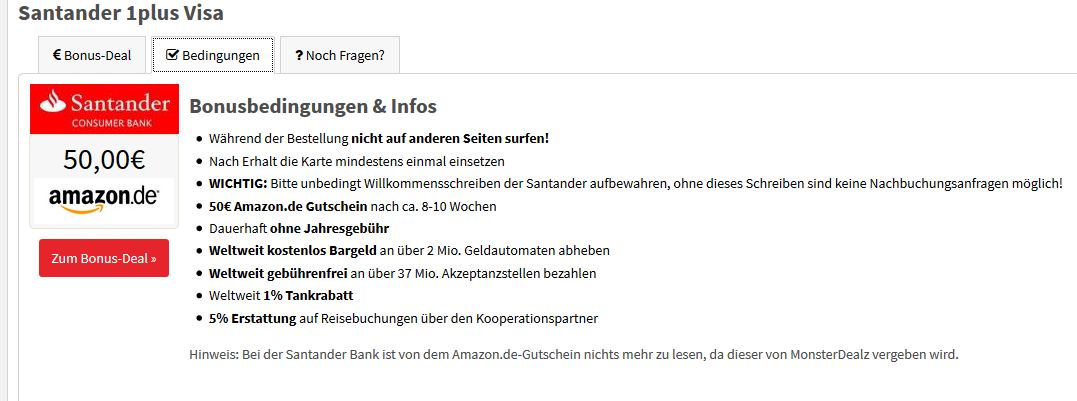1077x401 pixels.
Task: Click the checkmark icon on the Bedingungen tab
Action: [x=172, y=55]
